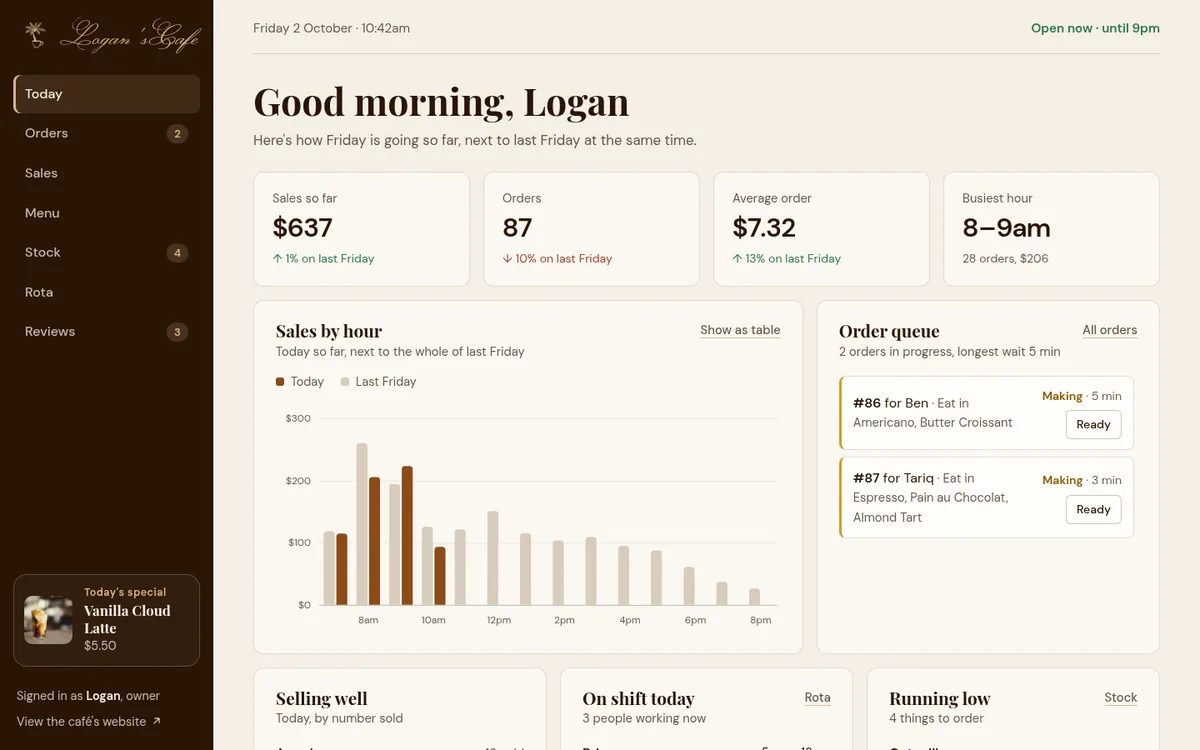Click the palm tree logo icon
The height and width of the screenshot is (750, 1200).
pyautogui.click(x=36, y=36)
